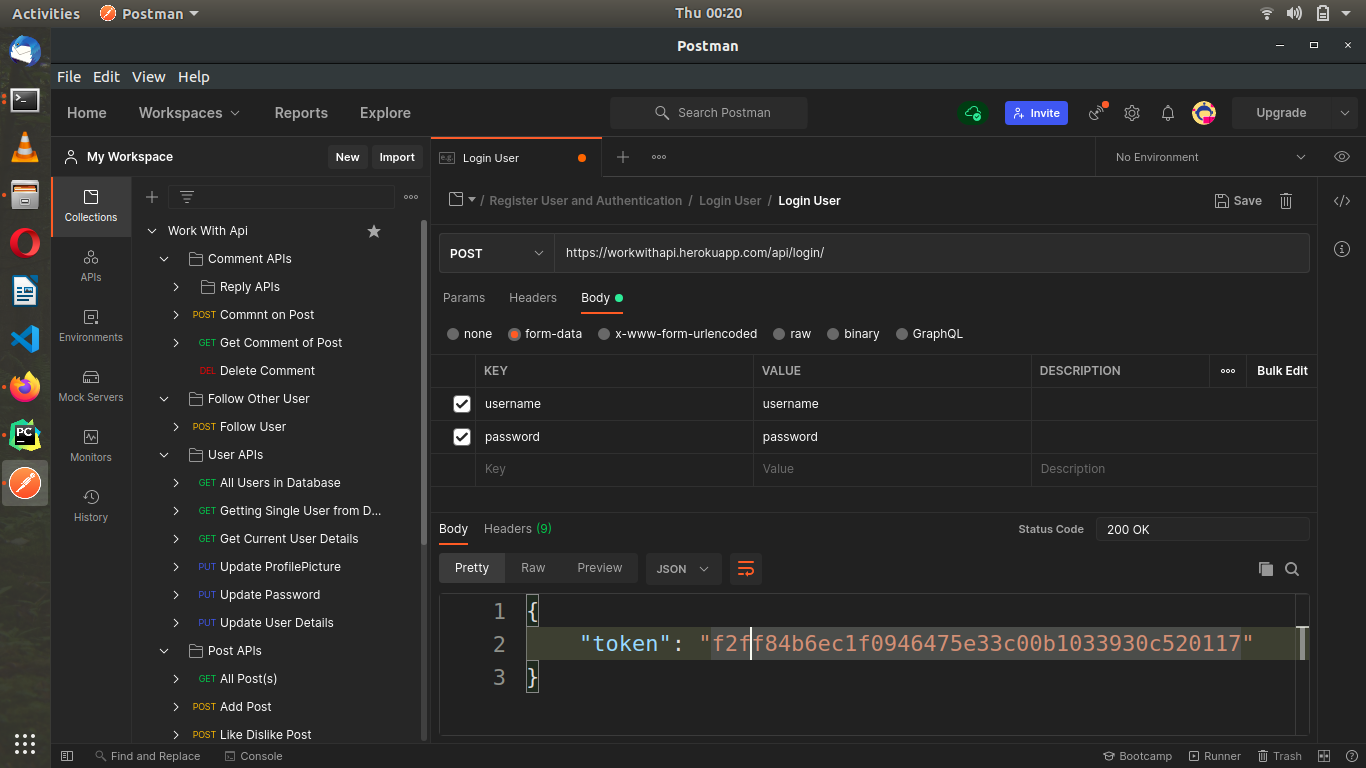The height and width of the screenshot is (768, 1366).
Task: Uncheck the password form-data row
Action: tap(462, 437)
